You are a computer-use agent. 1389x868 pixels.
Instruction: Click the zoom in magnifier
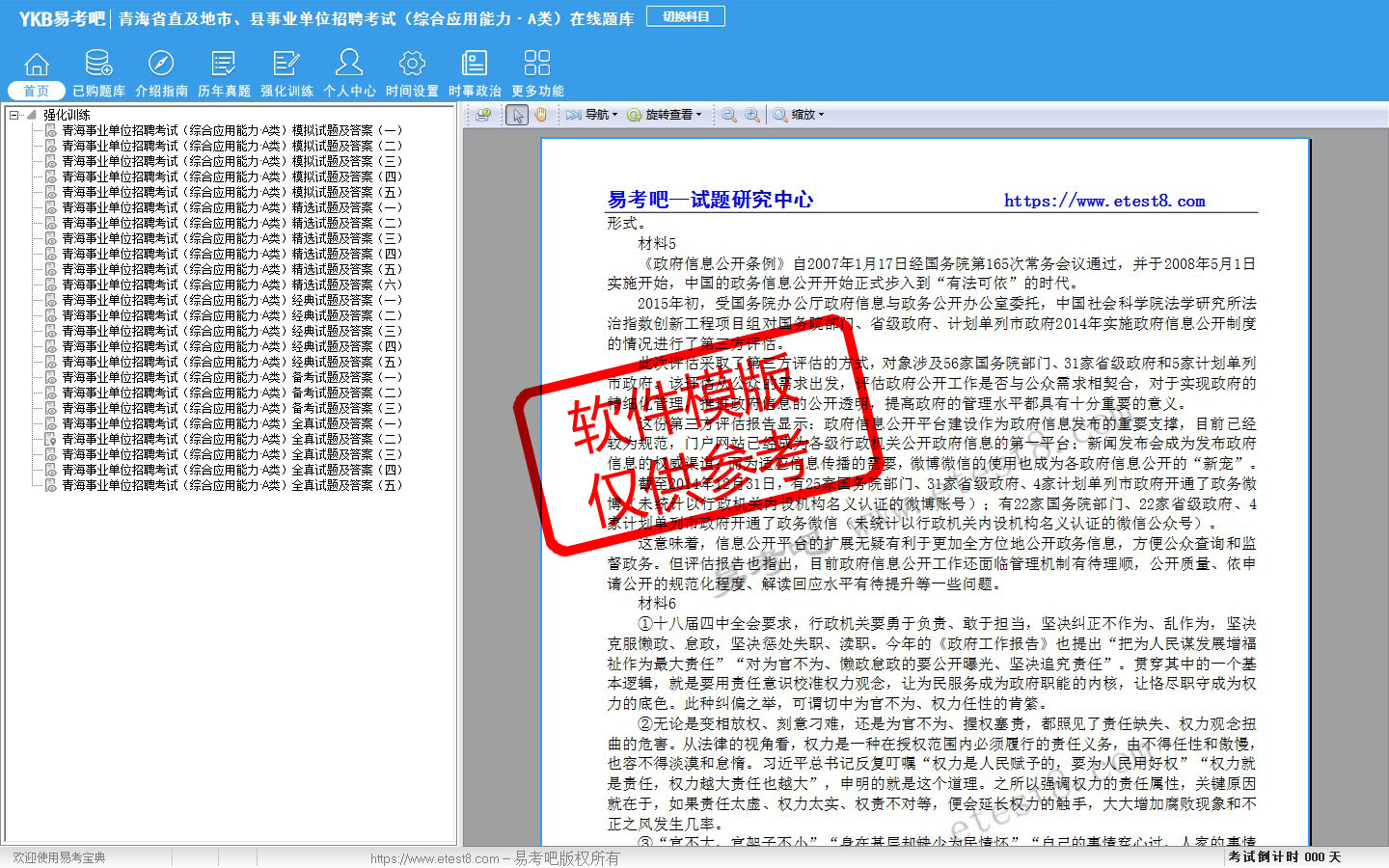tap(752, 115)
